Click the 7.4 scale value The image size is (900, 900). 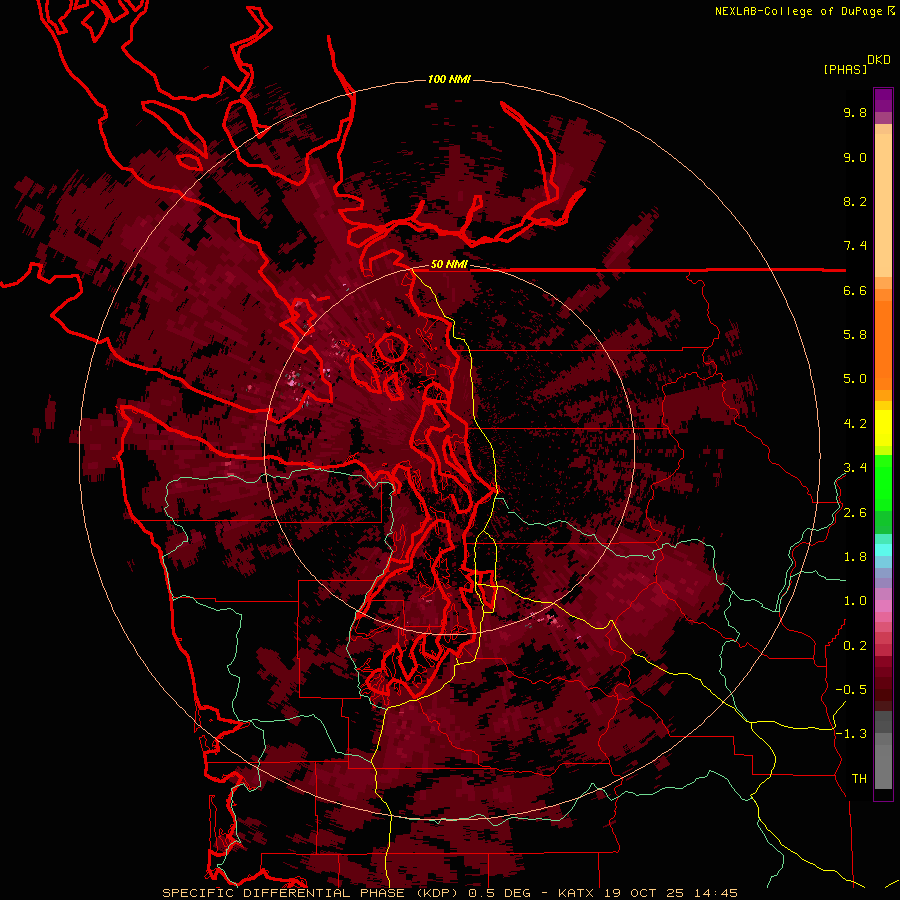pyautogui.click(x=855, y=246)
